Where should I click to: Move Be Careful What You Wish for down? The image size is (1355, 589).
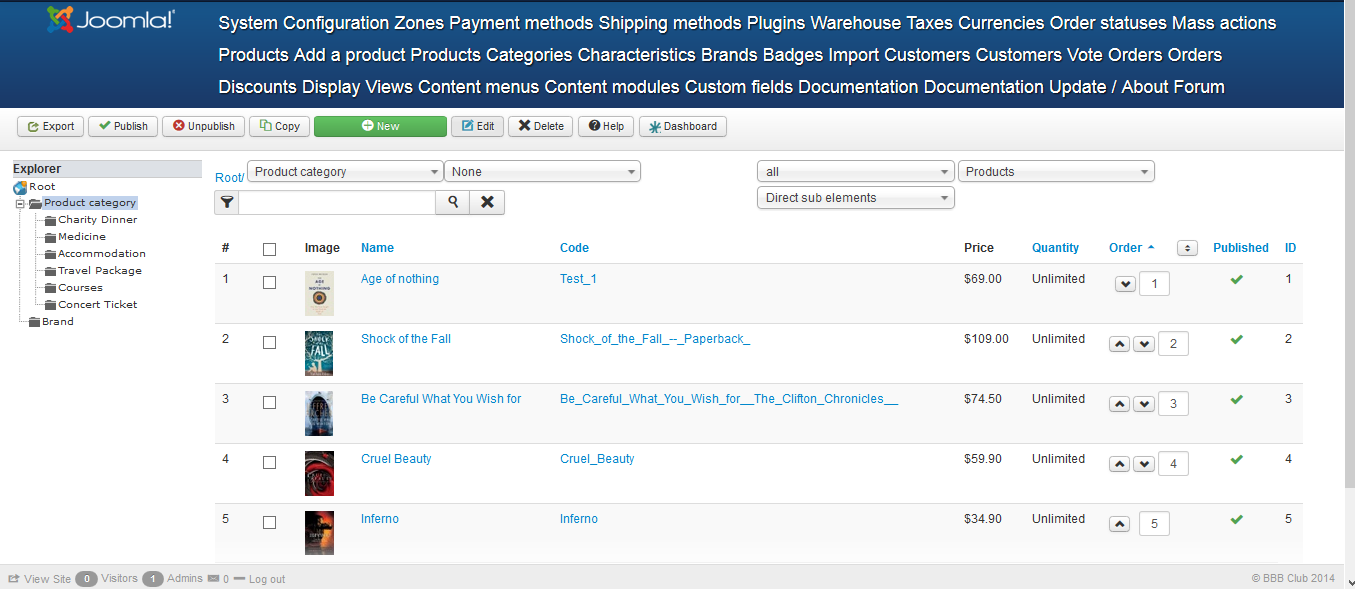tap(1144, 405)
